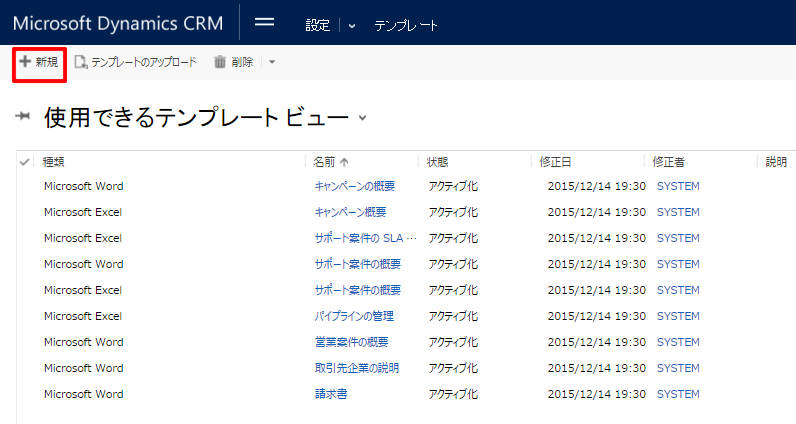
Task: Open the 営業案件の概要 template link
Action: [351, 342]
